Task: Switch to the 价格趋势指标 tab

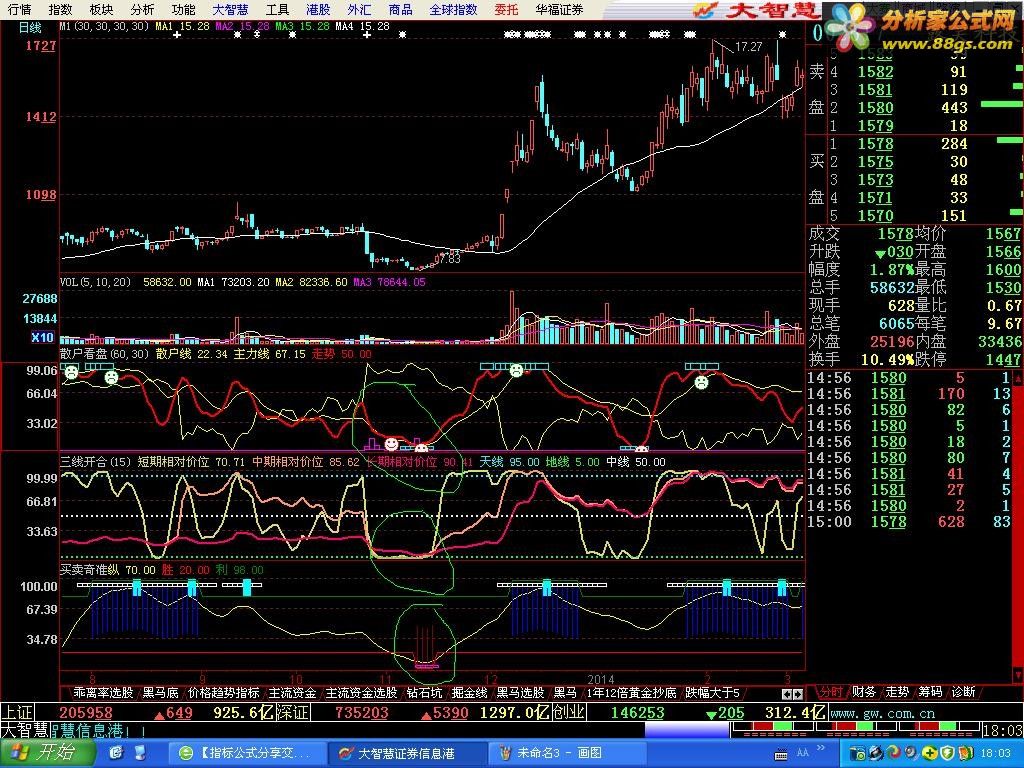Action: click(223, 692)
